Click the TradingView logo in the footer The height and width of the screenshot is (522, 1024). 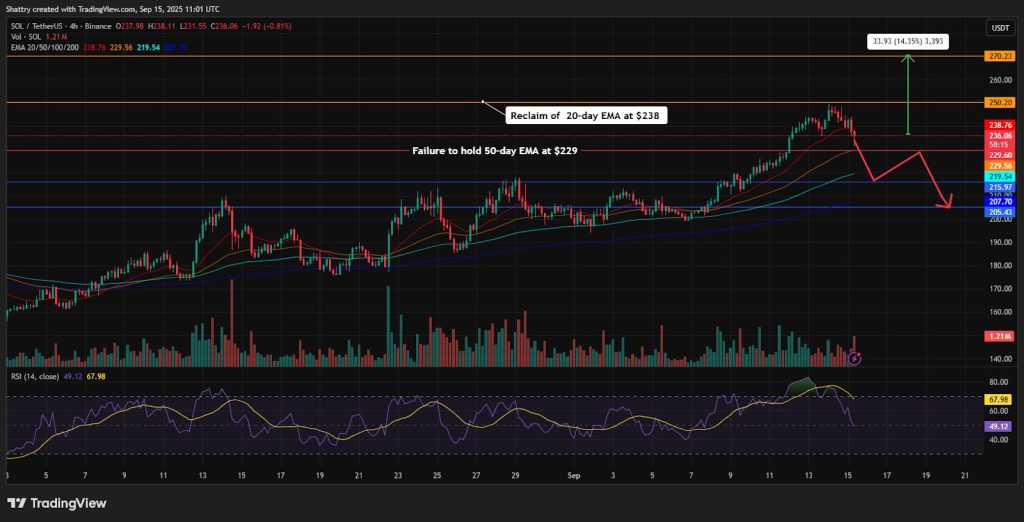pos(56,503)
